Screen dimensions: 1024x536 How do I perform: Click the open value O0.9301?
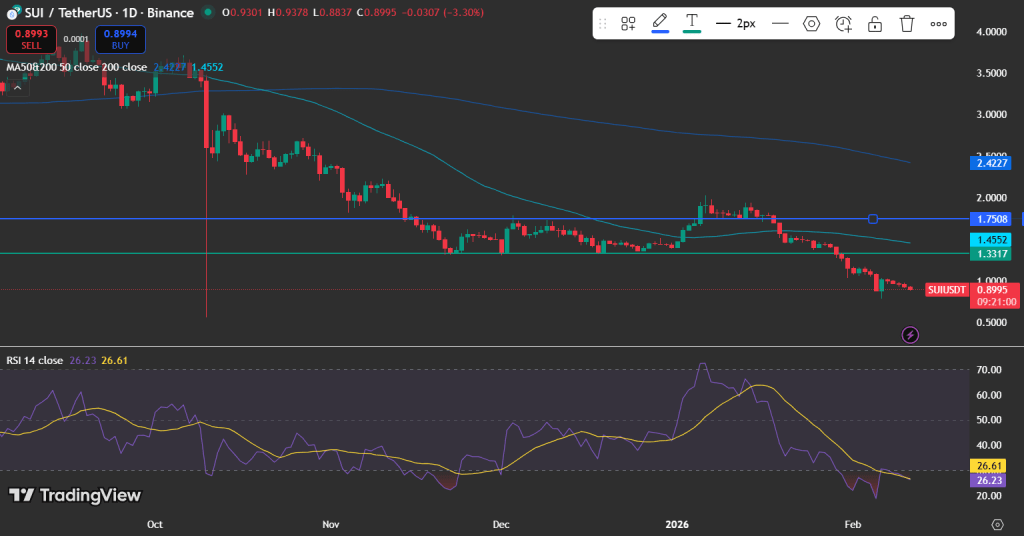(243, 12)
